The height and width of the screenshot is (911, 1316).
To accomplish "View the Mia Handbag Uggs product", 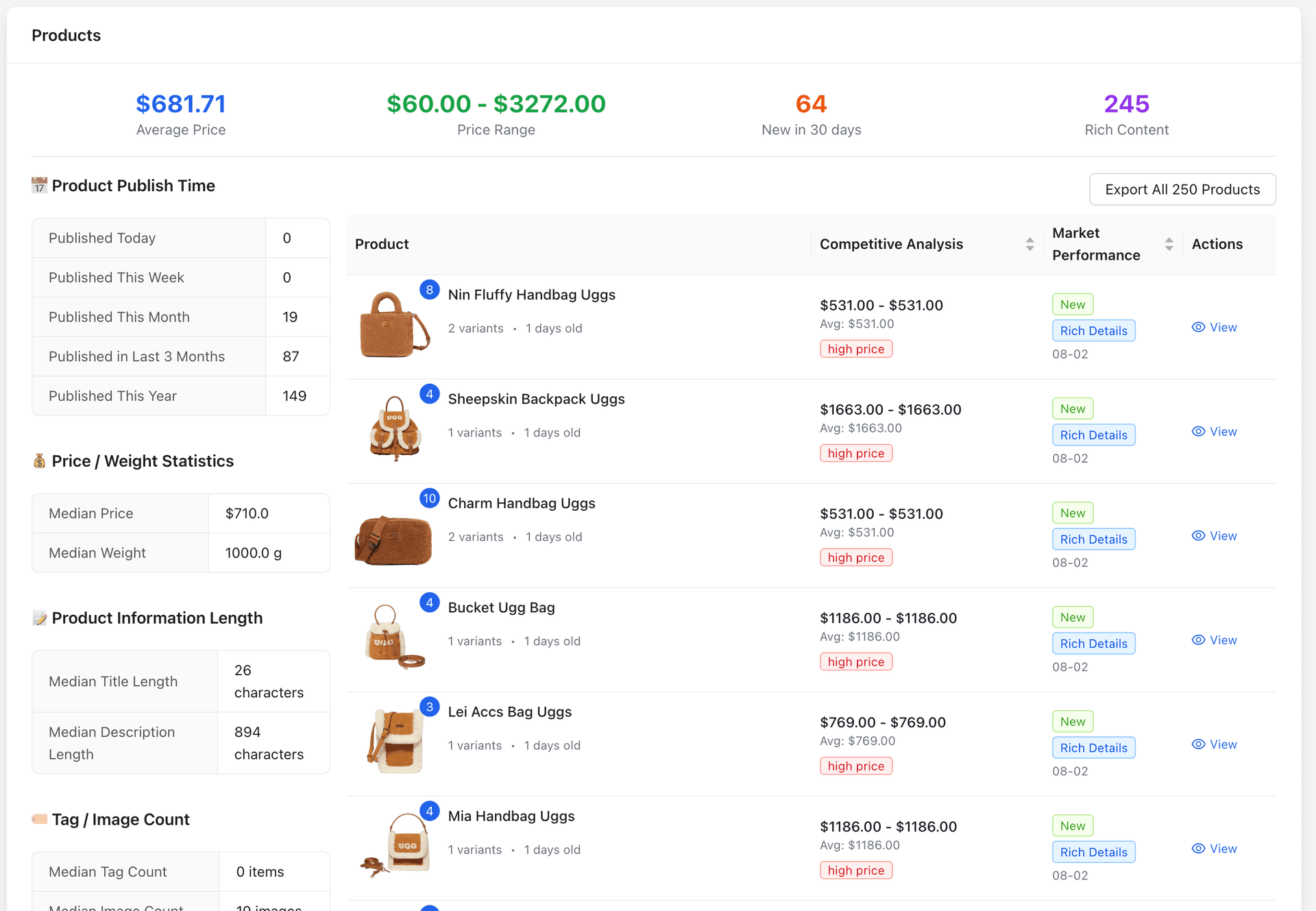I will (x=1214, y=848).
